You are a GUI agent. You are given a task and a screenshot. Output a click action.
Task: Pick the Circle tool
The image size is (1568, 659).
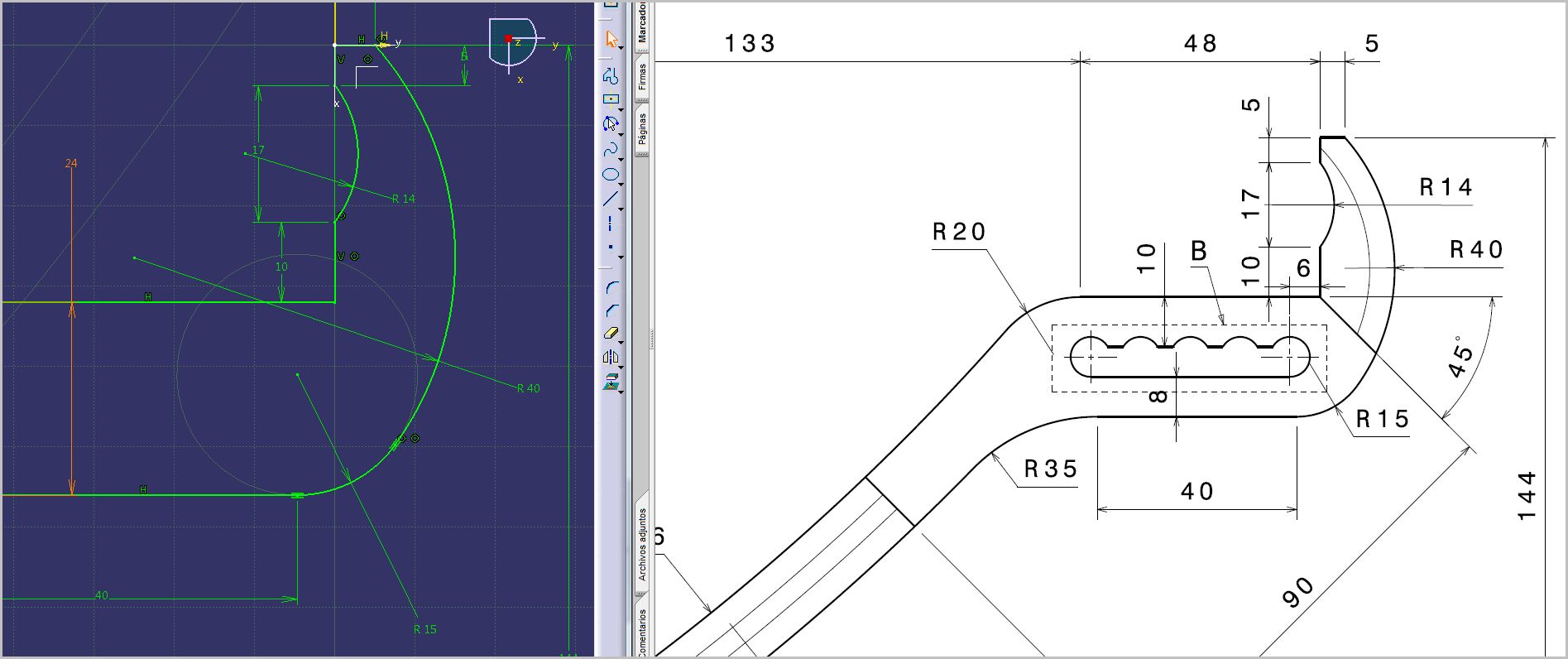(x=611, y=124)
